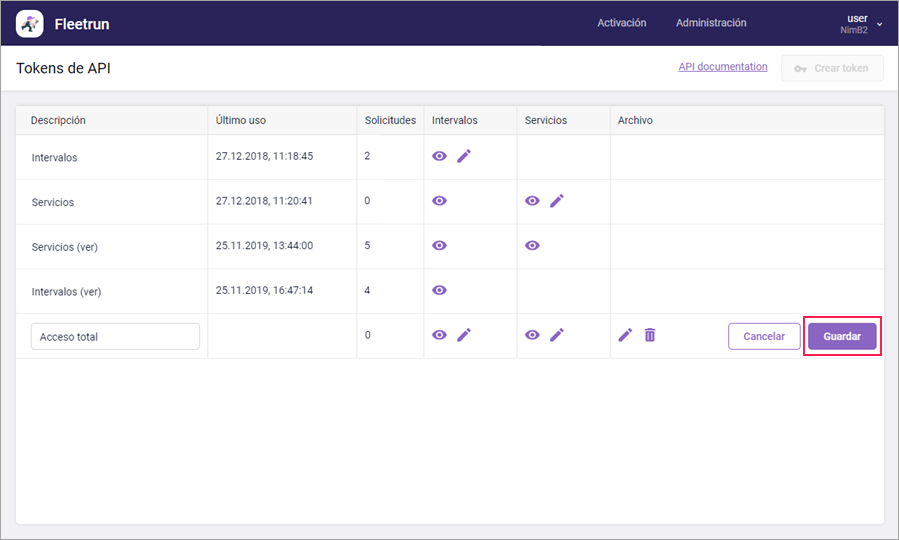Click Servicios pencil icon in Acceso total row

point(557,335)
